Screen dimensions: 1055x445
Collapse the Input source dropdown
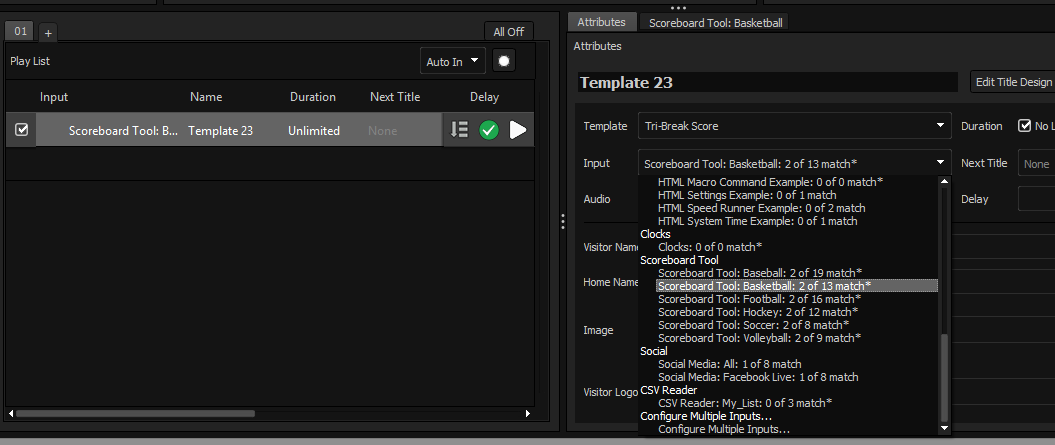pos(941,163)
